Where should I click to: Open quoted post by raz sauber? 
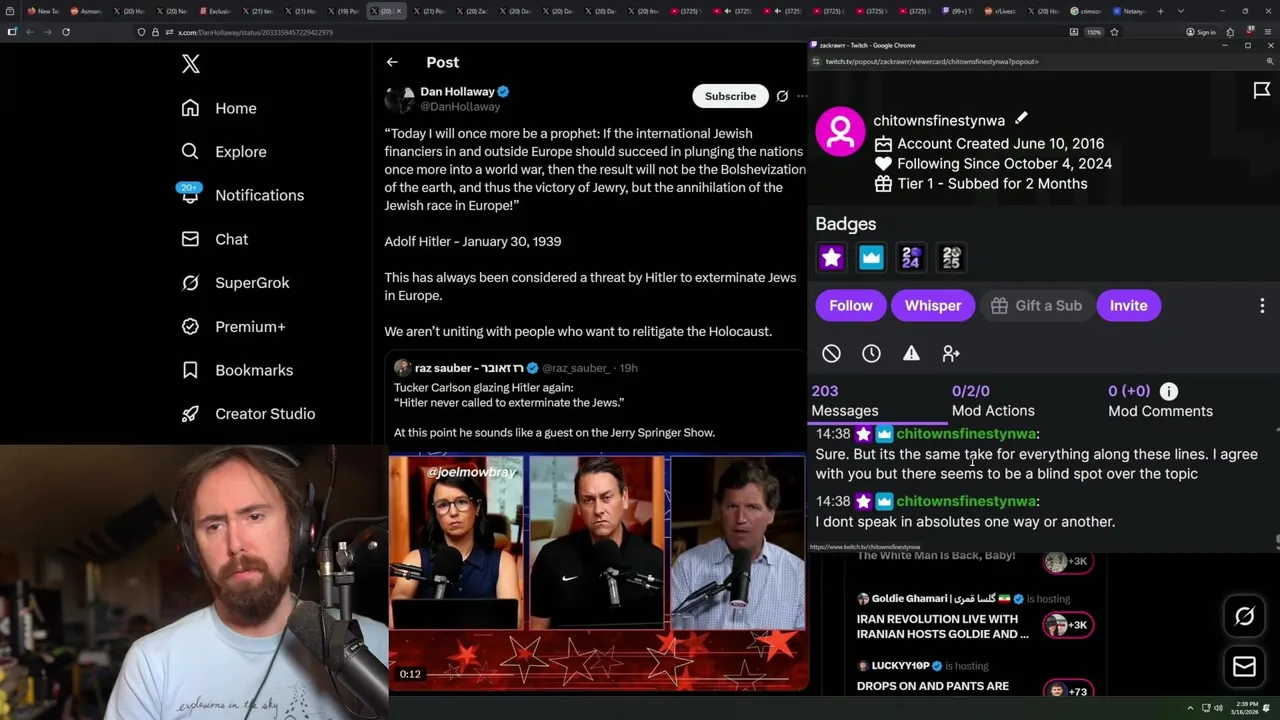[x=595, y=400]
